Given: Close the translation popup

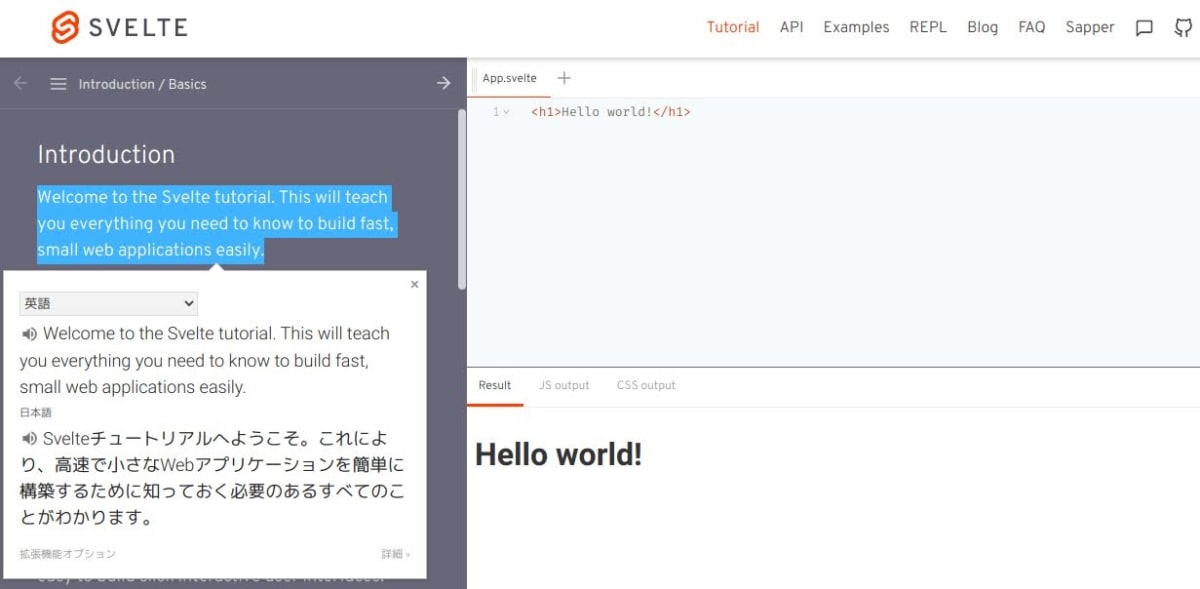Looking at the screenshot, I should [x=415, y=285].
